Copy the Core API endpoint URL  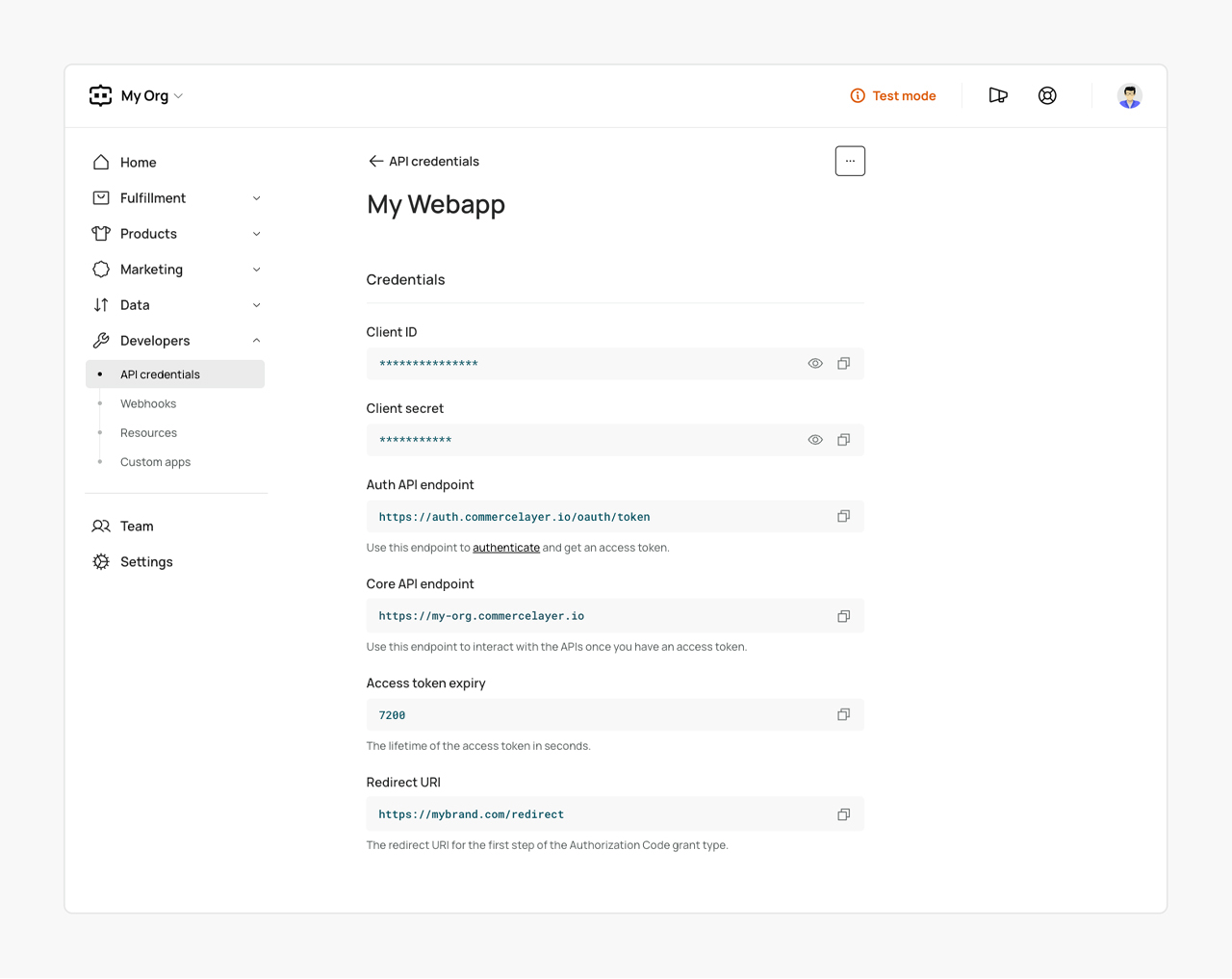843,616
